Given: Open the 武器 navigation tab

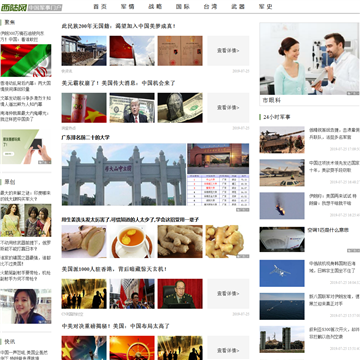Looking at the screenshot, I should click(x=238, y=7).
